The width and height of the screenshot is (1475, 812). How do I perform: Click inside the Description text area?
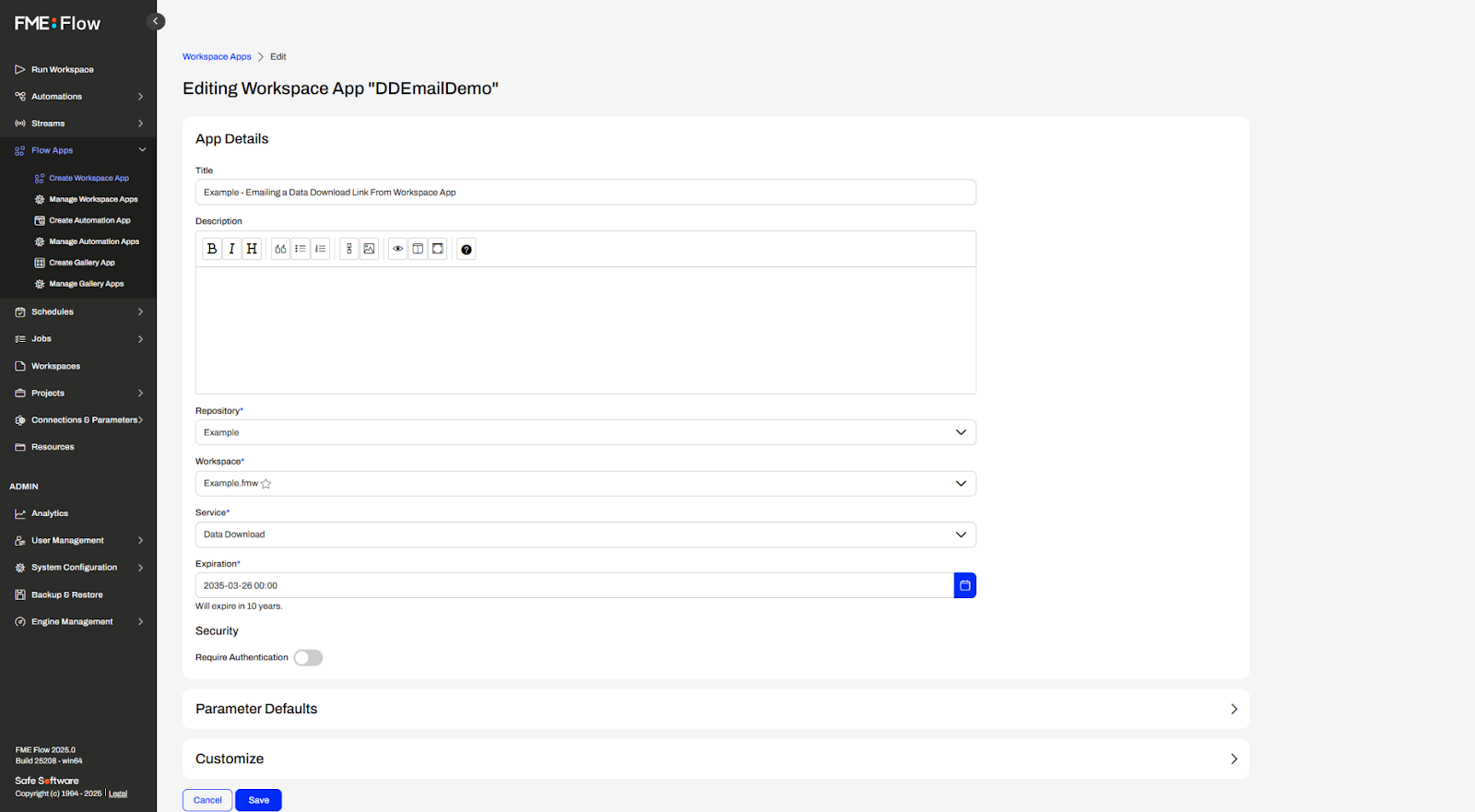pyautogui.click(x=585, y=330)
